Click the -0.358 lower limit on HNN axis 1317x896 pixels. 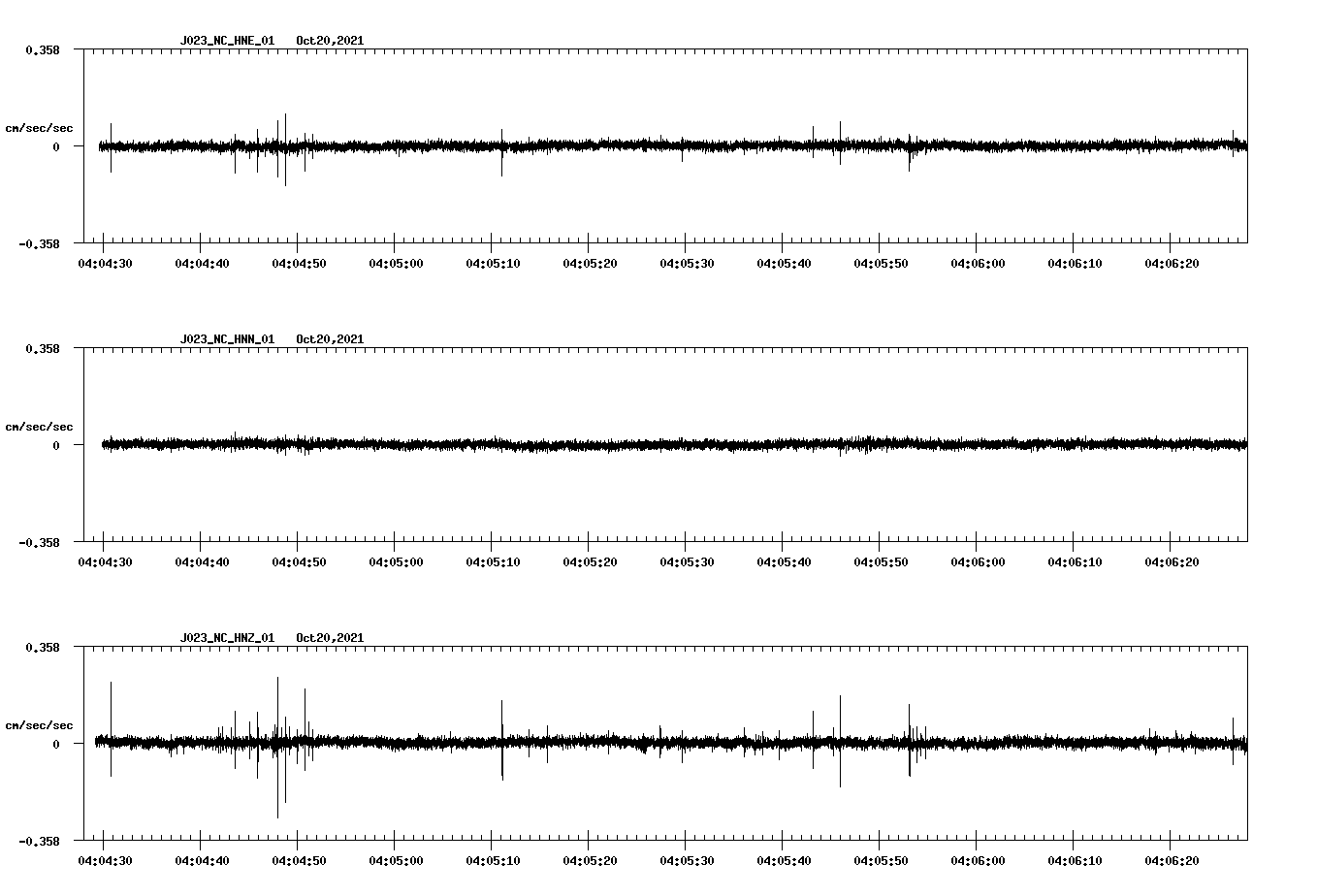pyautogui.click(x=39, y=542)
